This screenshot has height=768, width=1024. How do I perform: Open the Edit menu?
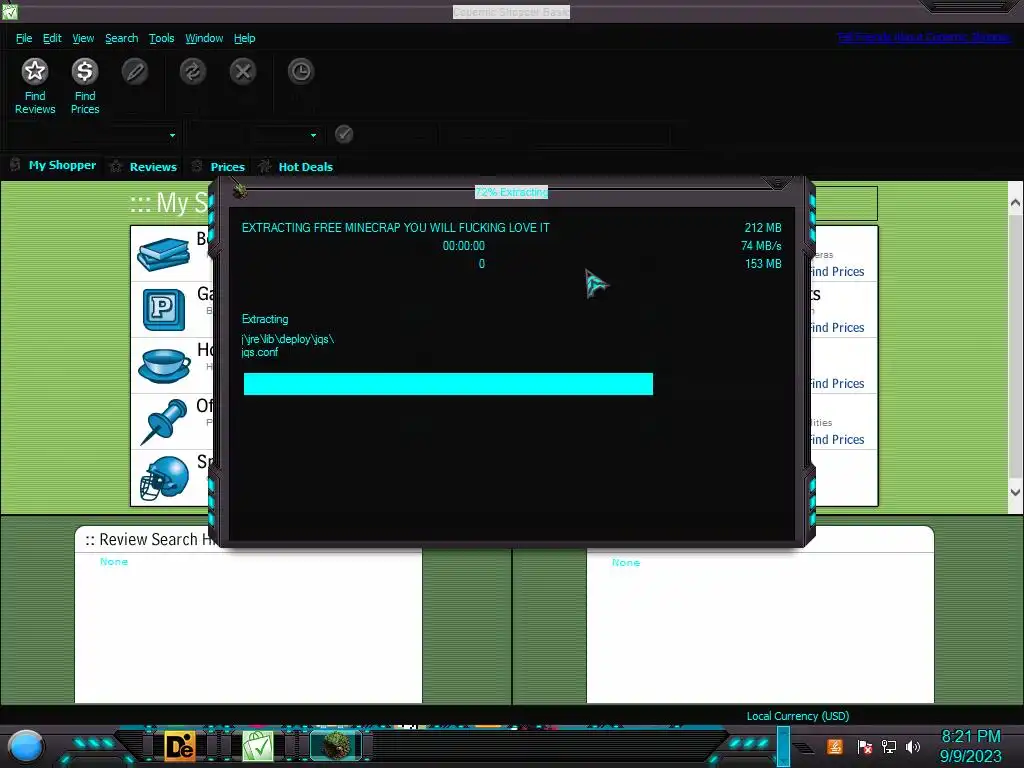click(52, 38)
